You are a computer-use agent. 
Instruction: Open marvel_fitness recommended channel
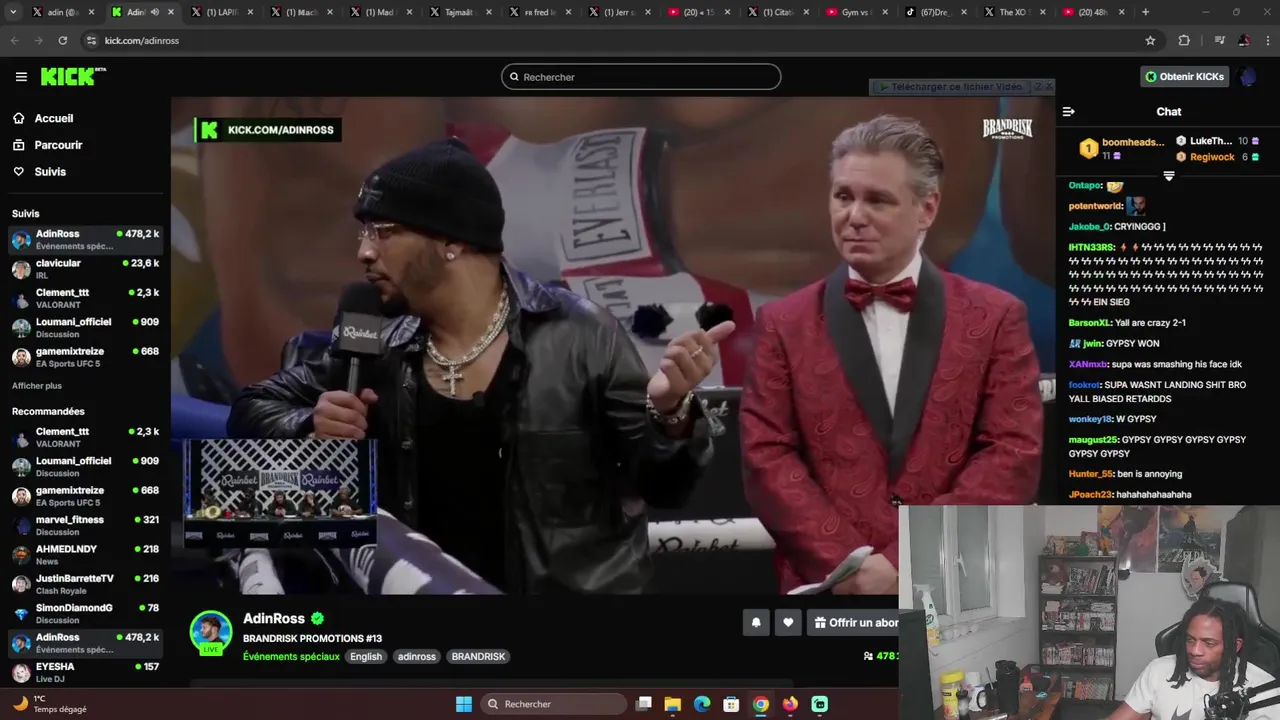pos(85,526)
